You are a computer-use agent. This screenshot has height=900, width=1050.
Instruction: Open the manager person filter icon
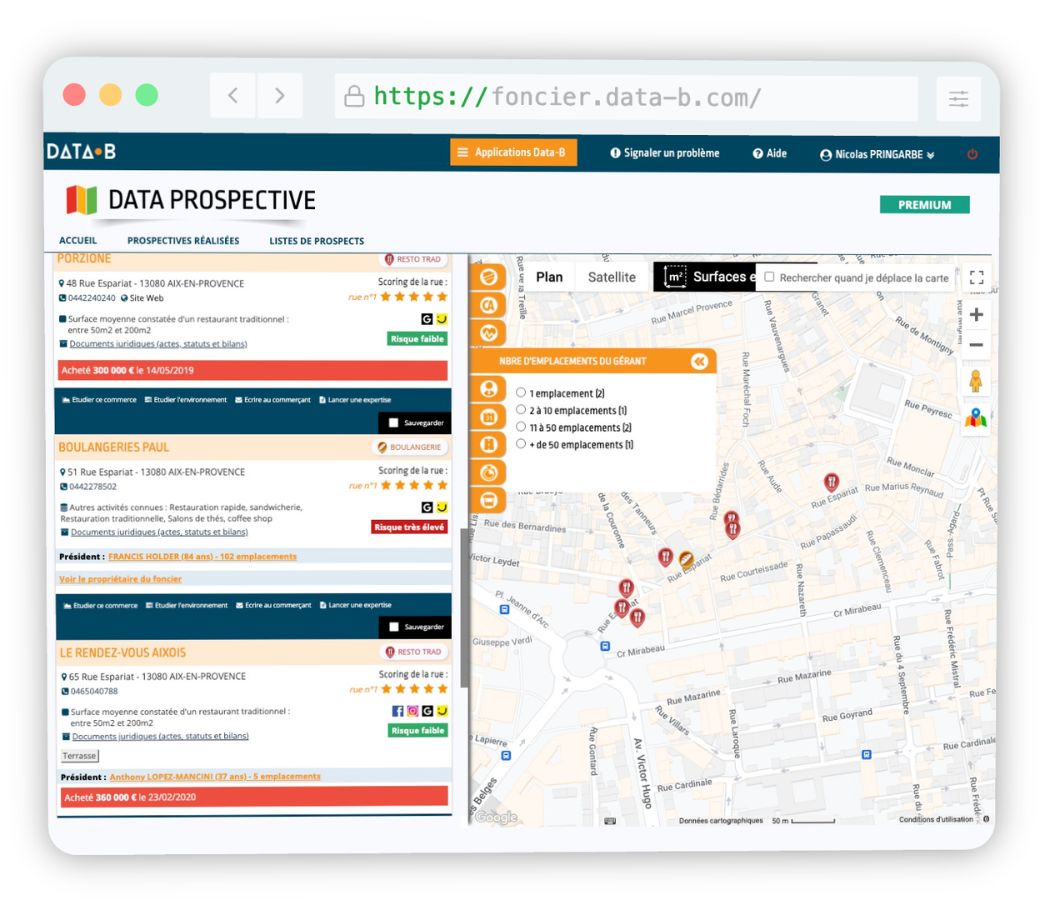click(489, 388)
